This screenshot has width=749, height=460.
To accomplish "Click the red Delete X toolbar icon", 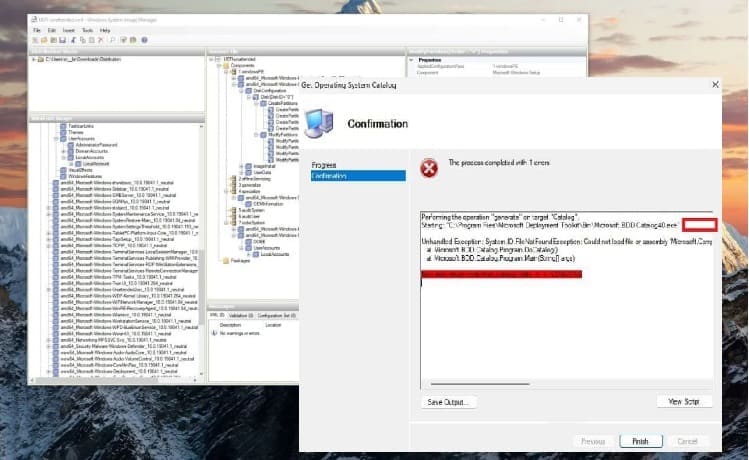I will click(x=100, y=40).
